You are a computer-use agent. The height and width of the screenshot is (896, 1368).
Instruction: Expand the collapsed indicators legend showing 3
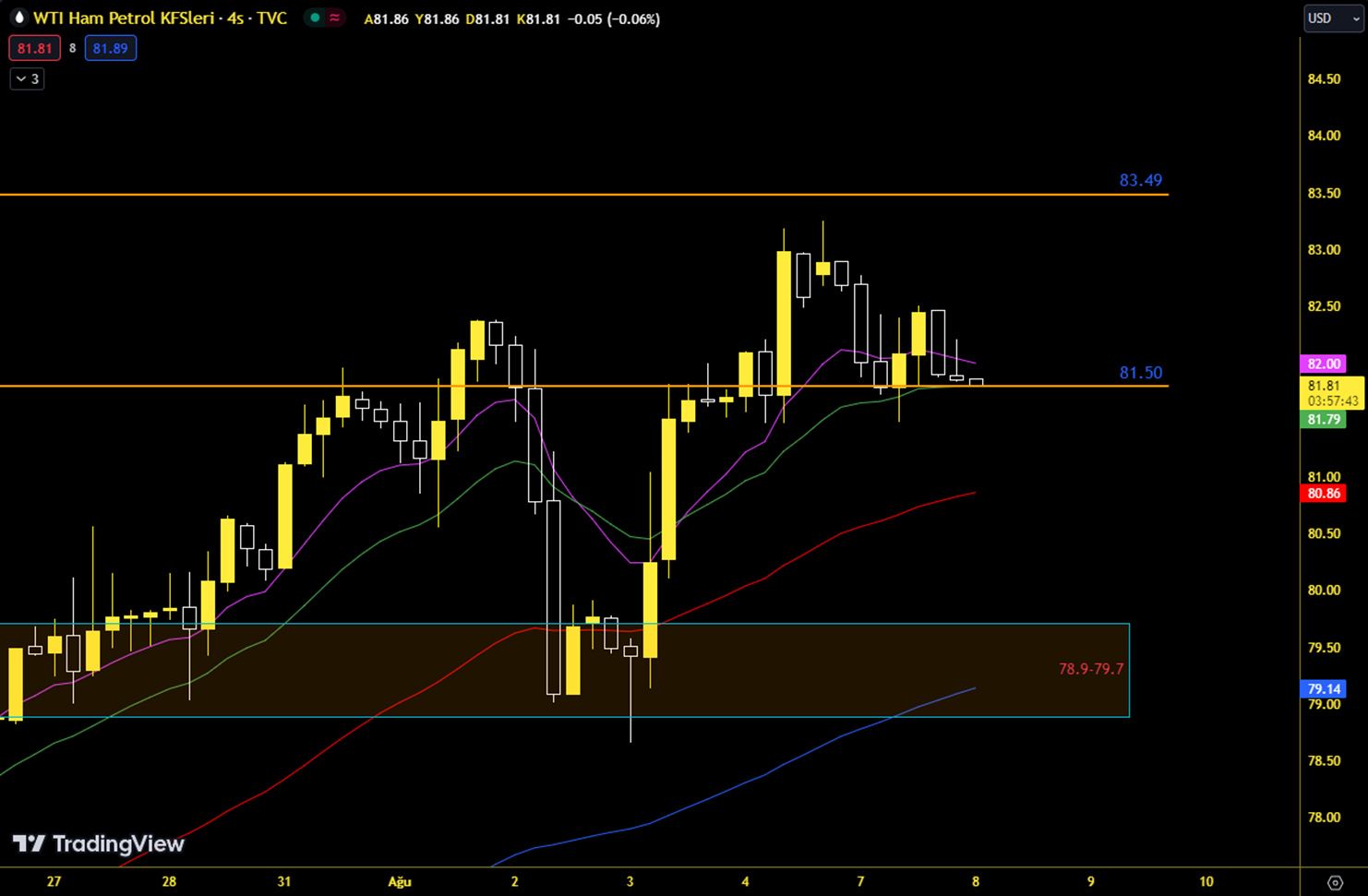tap(28, 79)
